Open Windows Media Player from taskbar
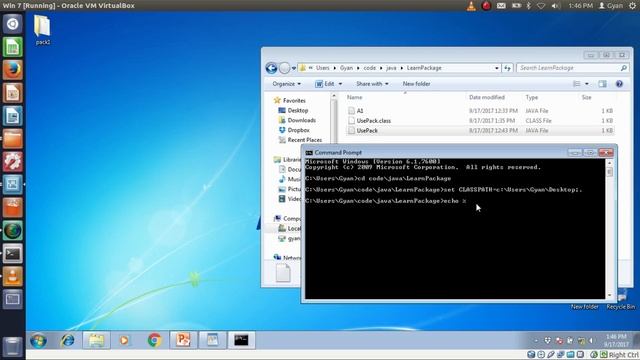 124,340
